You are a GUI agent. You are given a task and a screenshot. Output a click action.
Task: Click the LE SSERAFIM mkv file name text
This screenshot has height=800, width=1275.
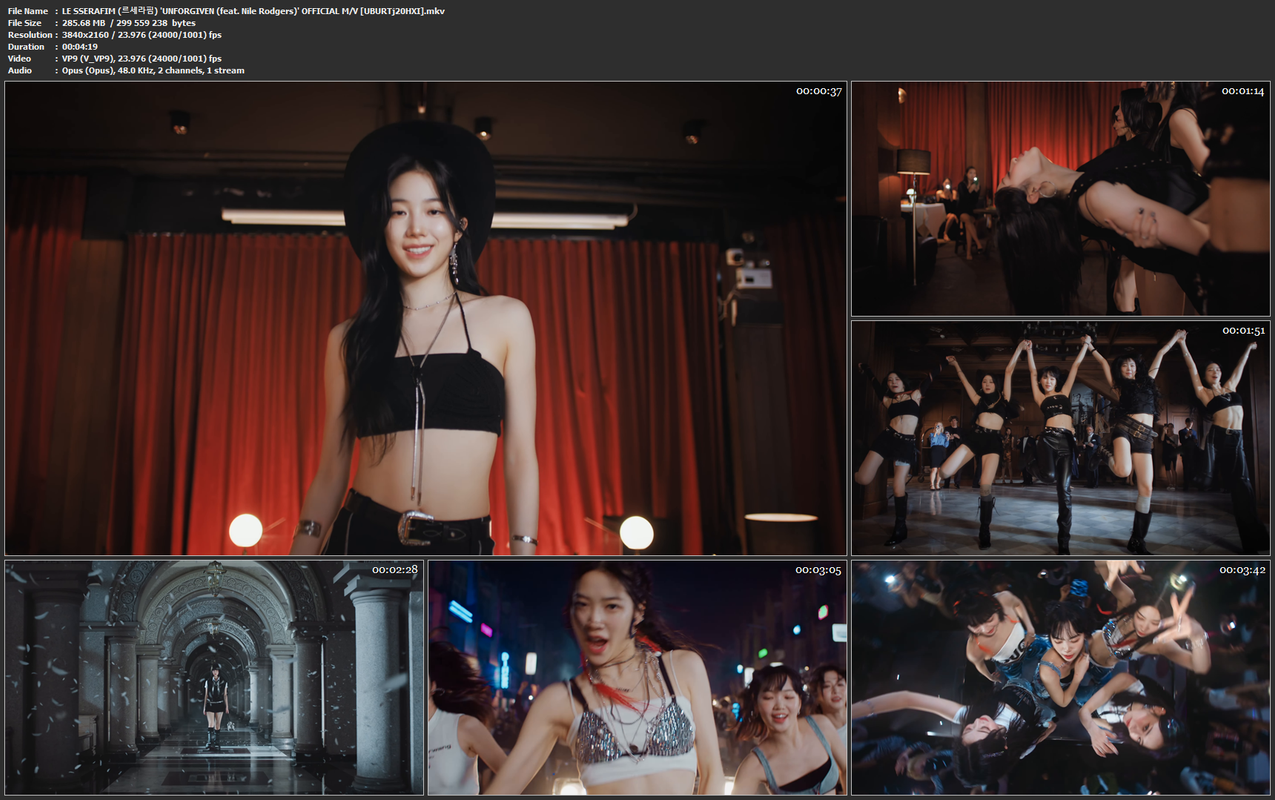tap(253, 11)
